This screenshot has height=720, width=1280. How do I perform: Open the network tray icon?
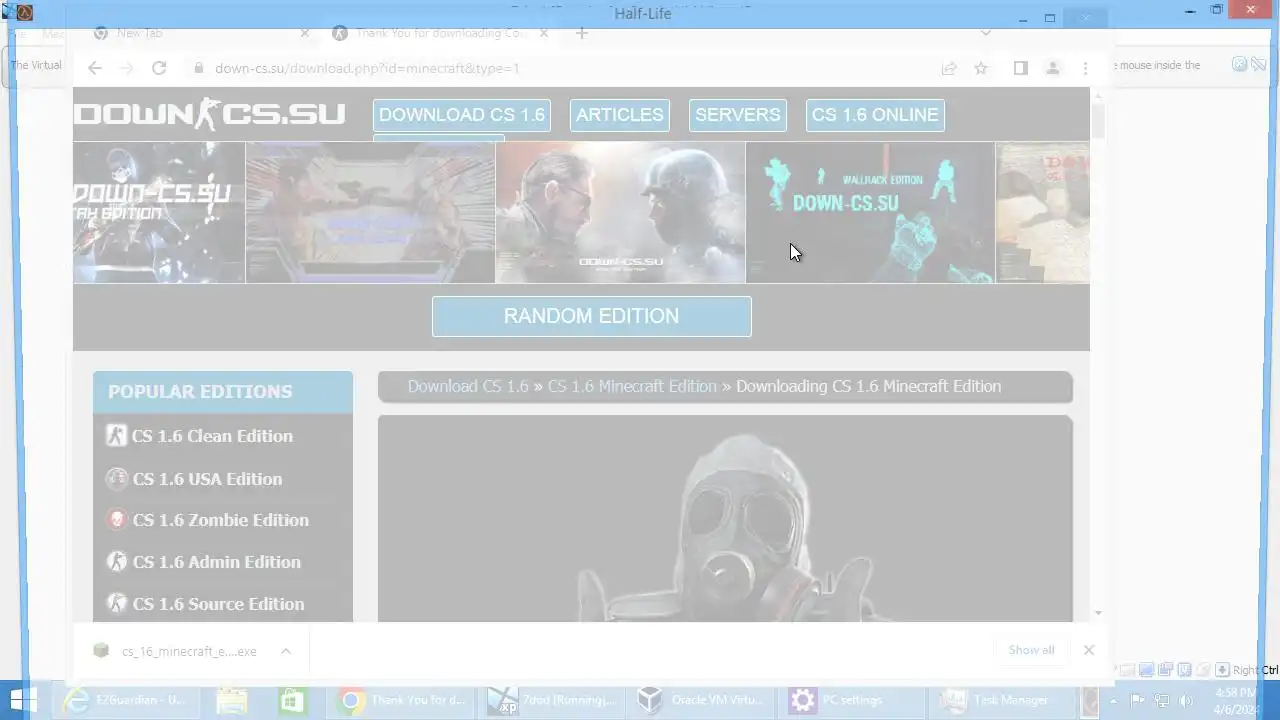[x=1162, y=700]
